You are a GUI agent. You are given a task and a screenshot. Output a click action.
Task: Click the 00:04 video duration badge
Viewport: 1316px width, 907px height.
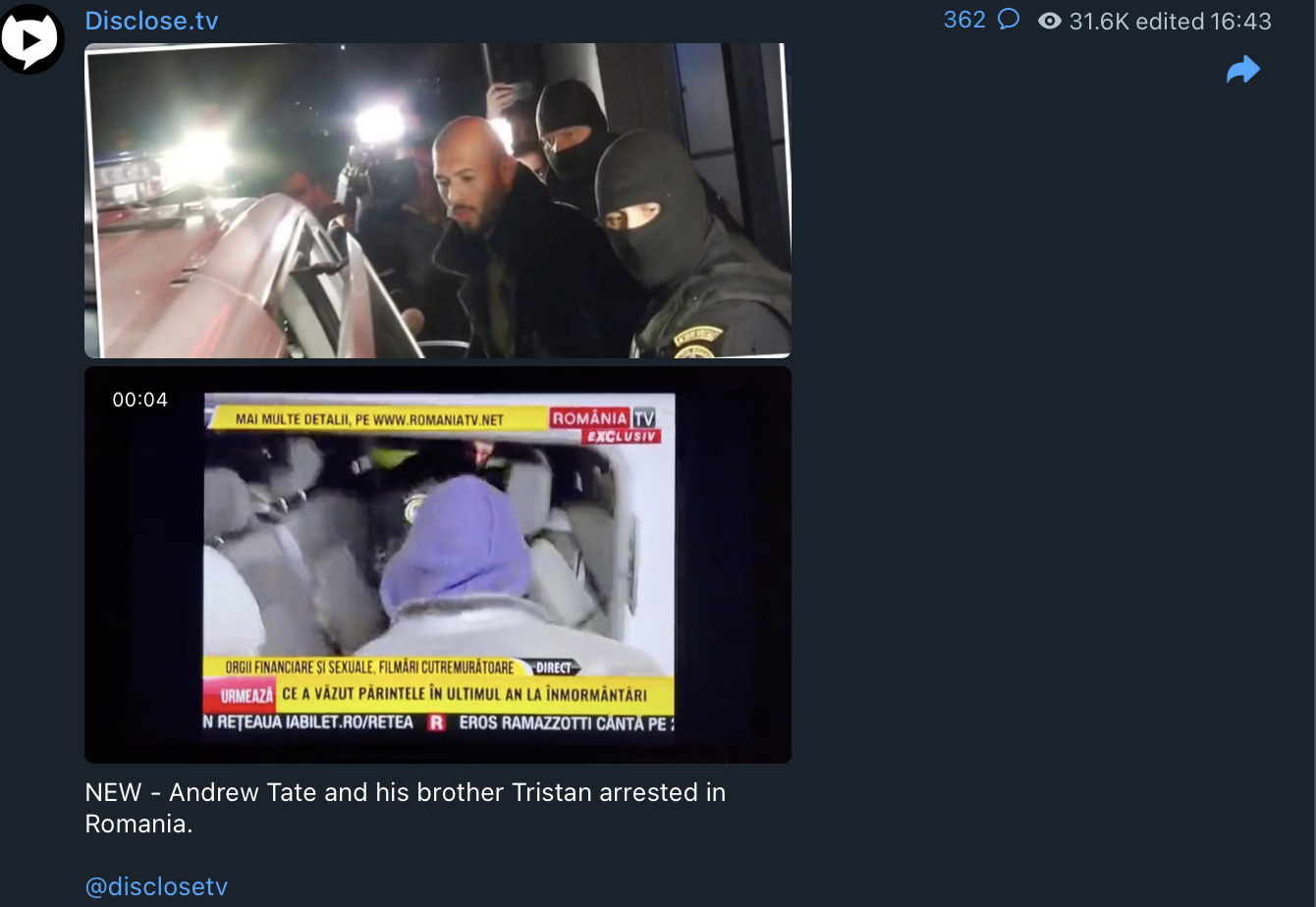tap(140, 400)
